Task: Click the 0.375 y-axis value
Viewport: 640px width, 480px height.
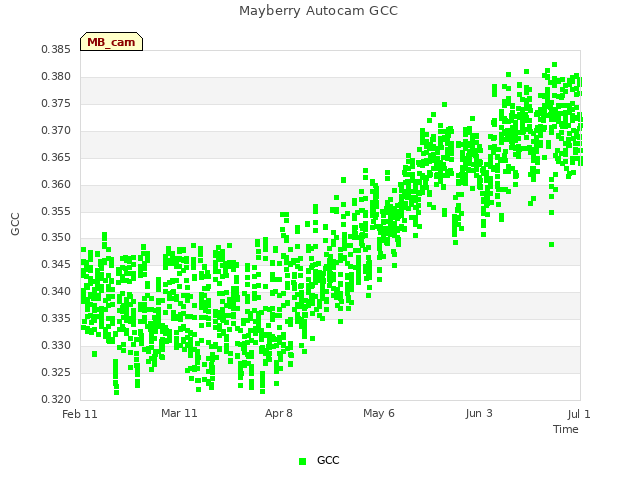Action: pos(56,103)
